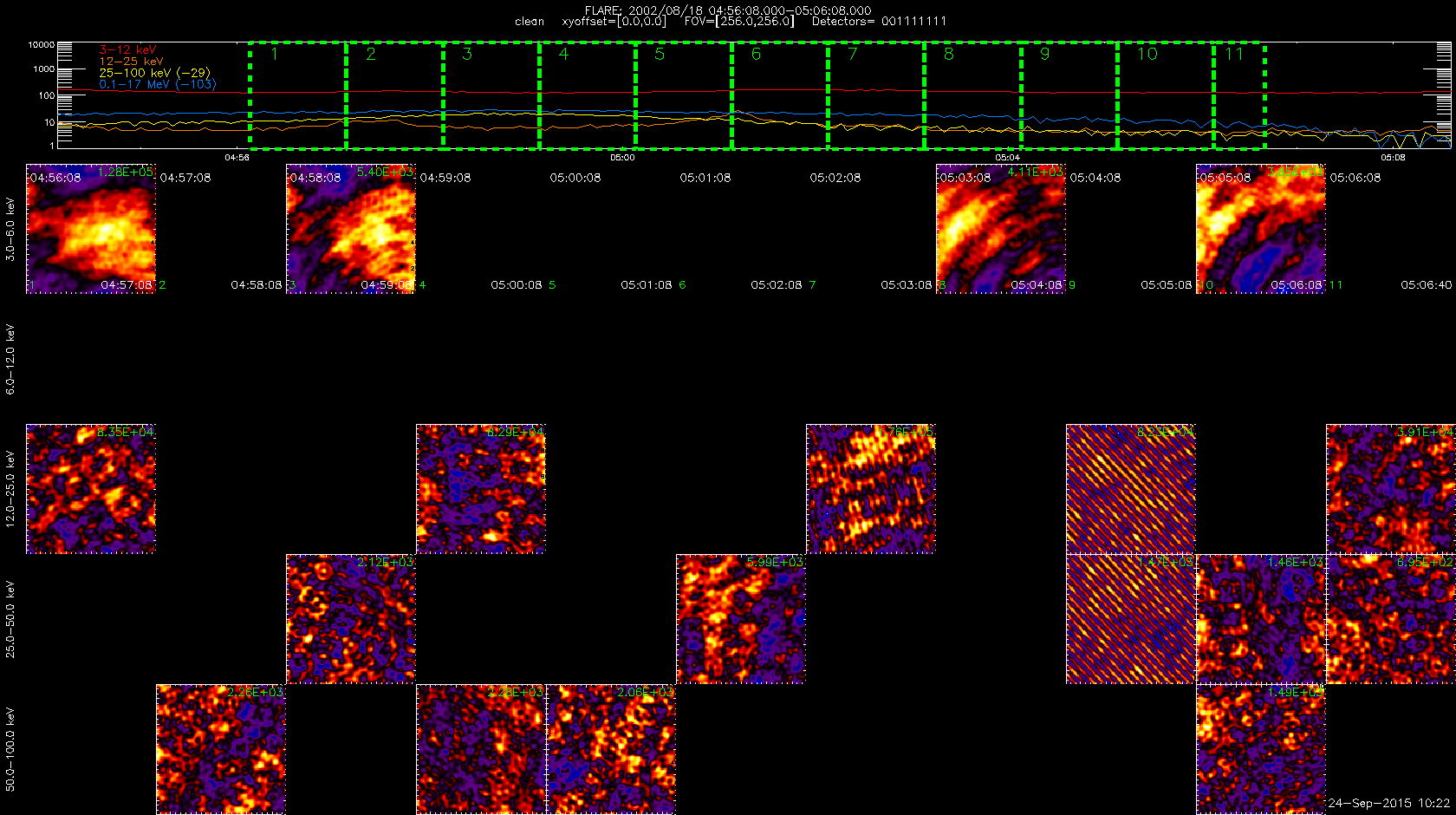Click the '3.0-6.0 keV' row label
This screenshot has height=815, width=1456.
click(10, 229)
